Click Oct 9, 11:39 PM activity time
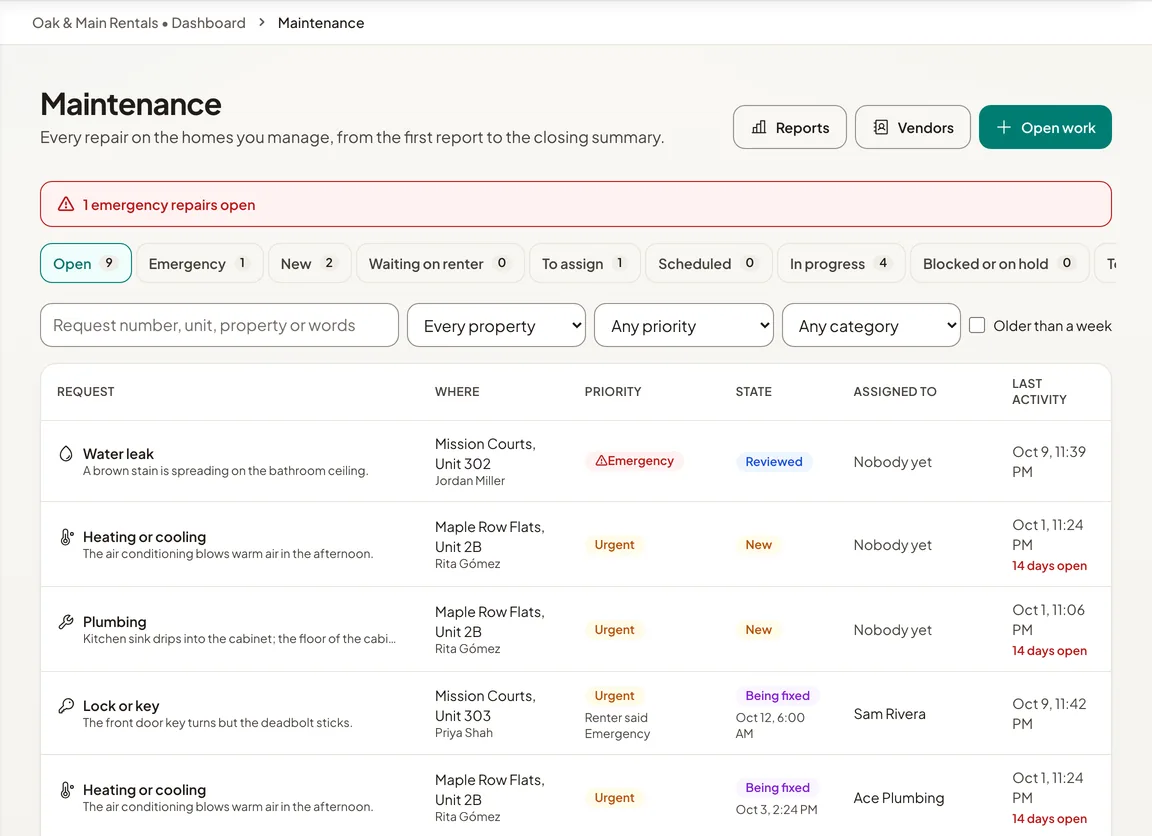Image resolution: width=1152 pixels, height=836 pixels. pos(1048,461)
